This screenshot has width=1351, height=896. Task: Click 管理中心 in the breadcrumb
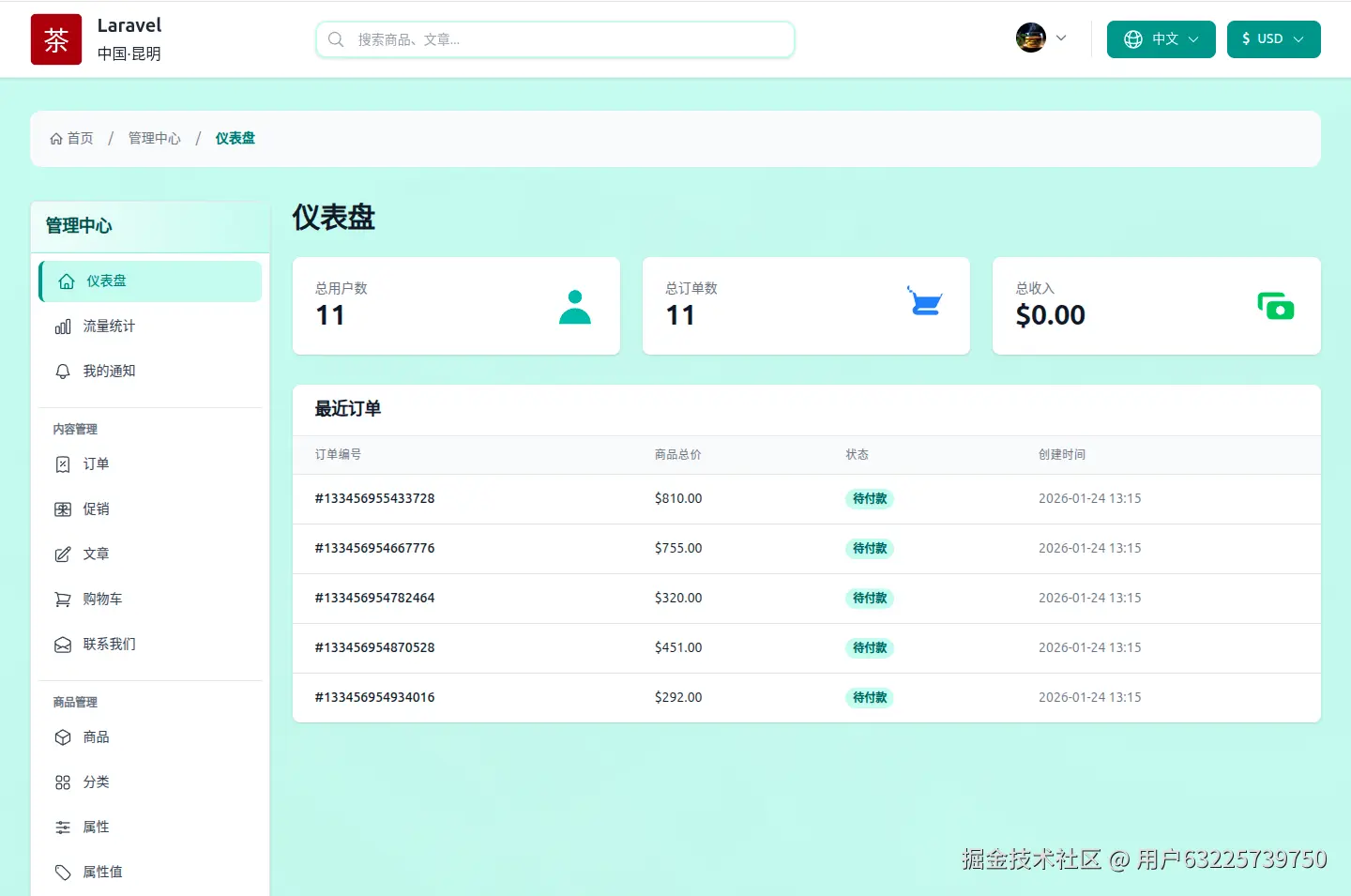[x=155, y=138]
